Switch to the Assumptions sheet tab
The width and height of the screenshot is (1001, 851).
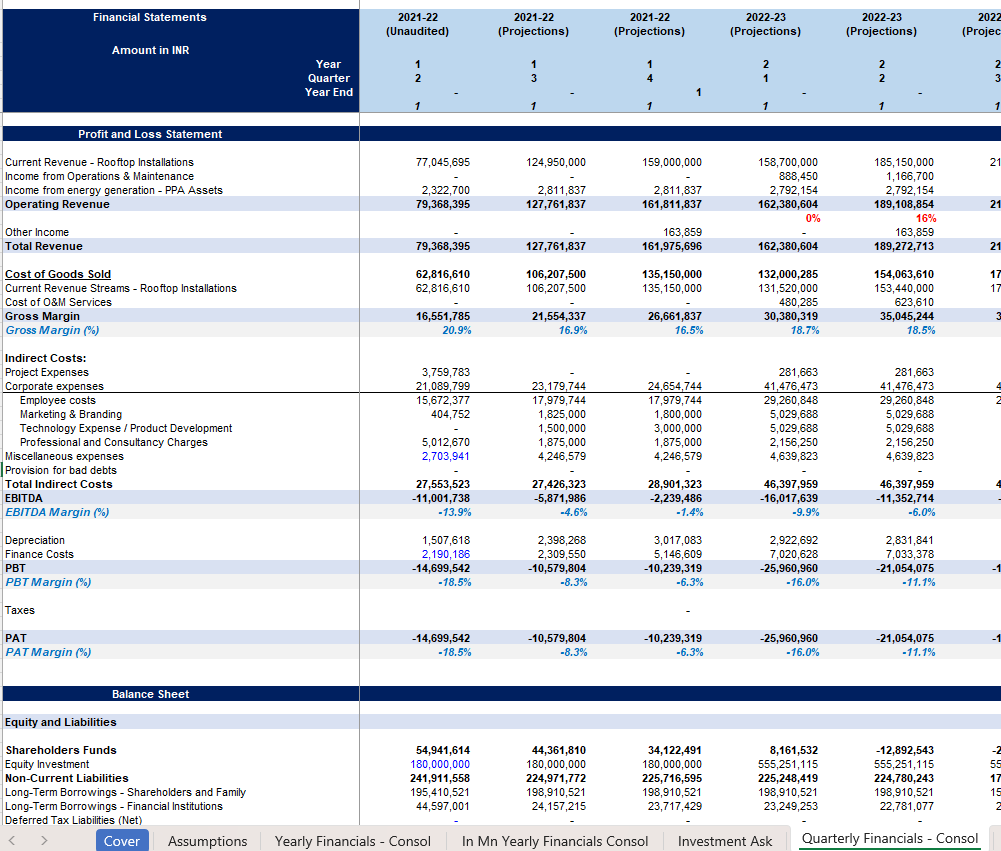[207, 841]
